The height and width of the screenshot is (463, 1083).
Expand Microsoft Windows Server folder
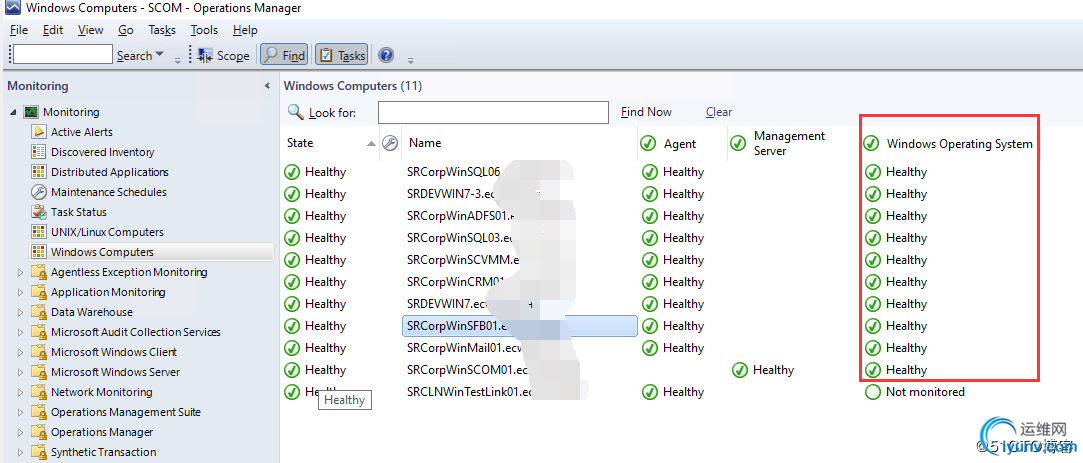20,372
